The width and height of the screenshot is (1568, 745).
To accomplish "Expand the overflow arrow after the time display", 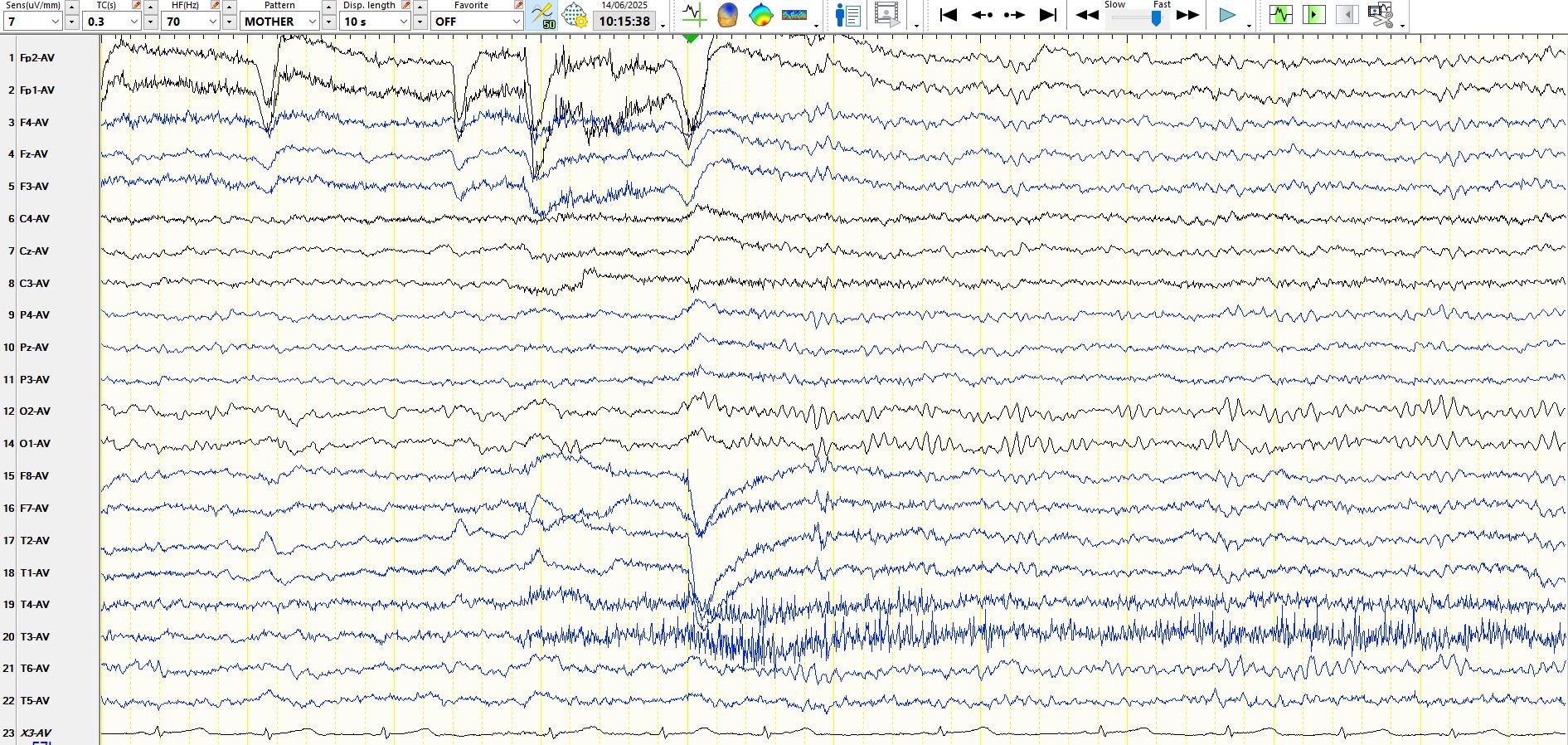I will (663, 27).
